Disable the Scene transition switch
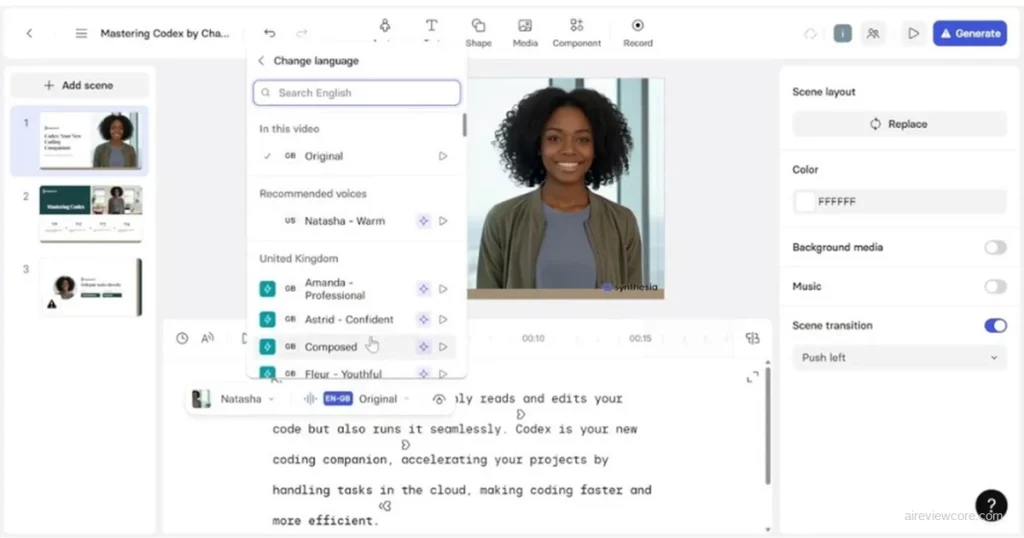This screenshot has width=1024, height=538. [x=995, y=325]
